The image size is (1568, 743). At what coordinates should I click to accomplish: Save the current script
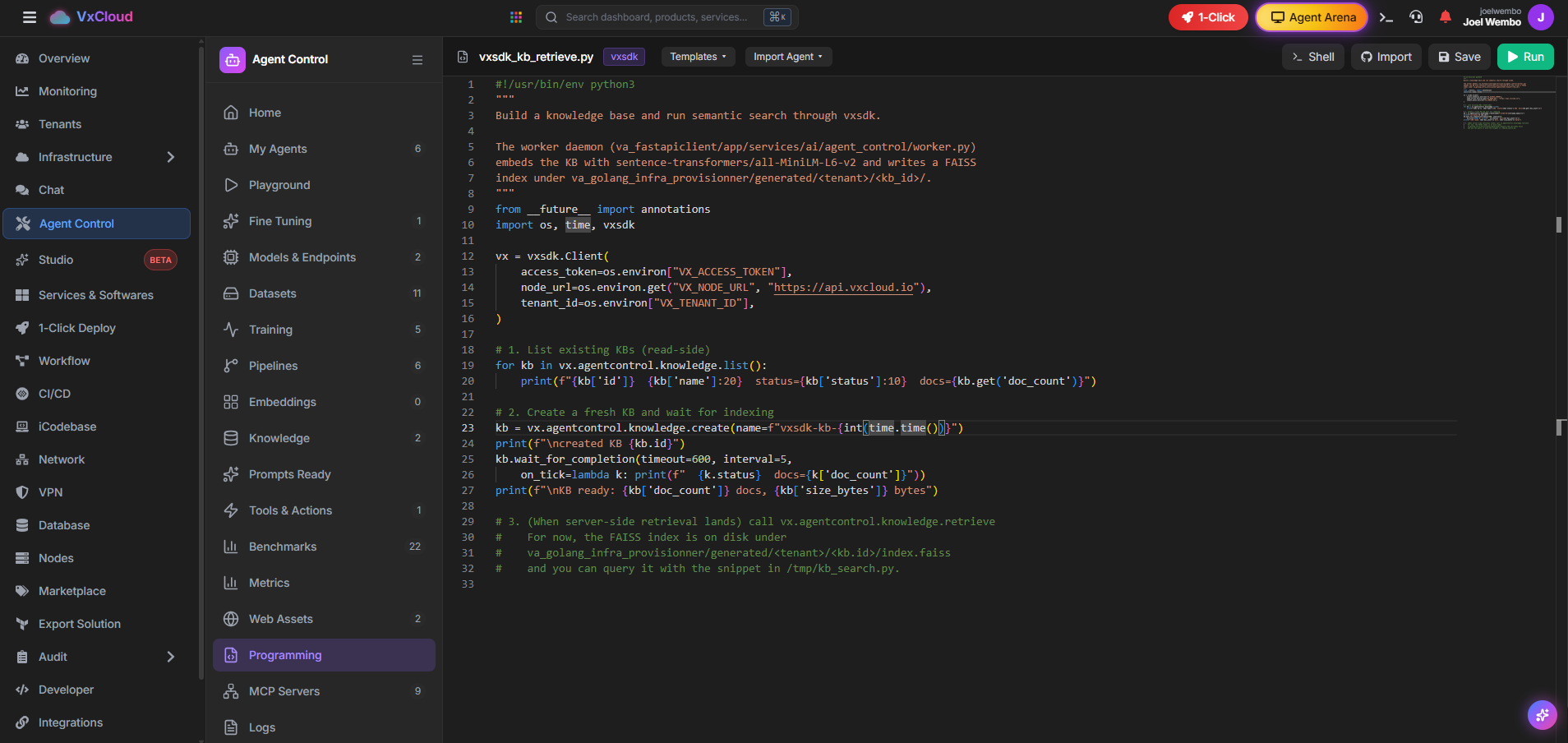(x=1460, y=57)
